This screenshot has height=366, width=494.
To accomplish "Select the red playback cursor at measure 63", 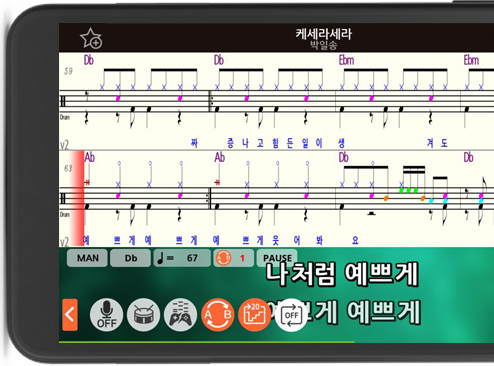I will 79,198.
